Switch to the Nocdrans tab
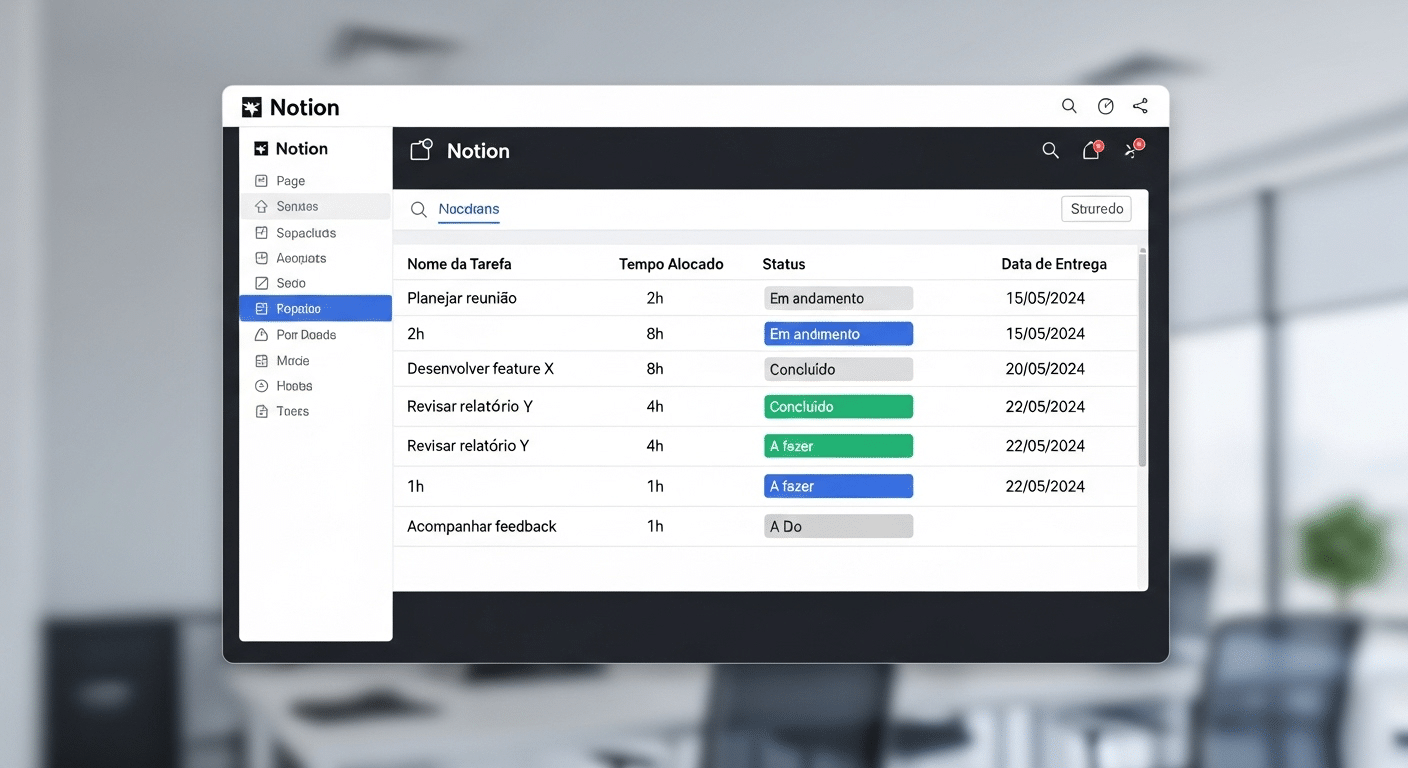This screenshot has width=1408, height=768. 469,209
